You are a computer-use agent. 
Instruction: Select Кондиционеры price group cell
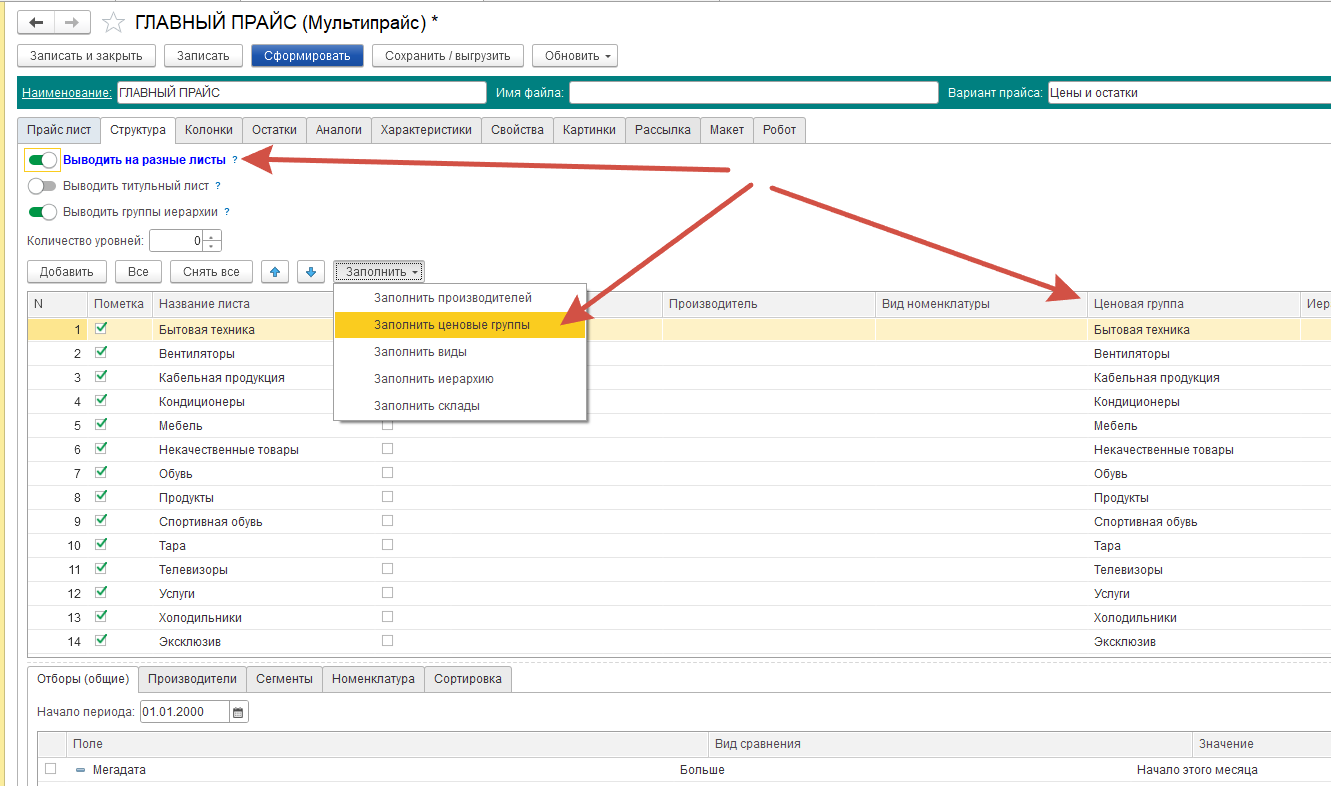click(x=1193, y=402)
